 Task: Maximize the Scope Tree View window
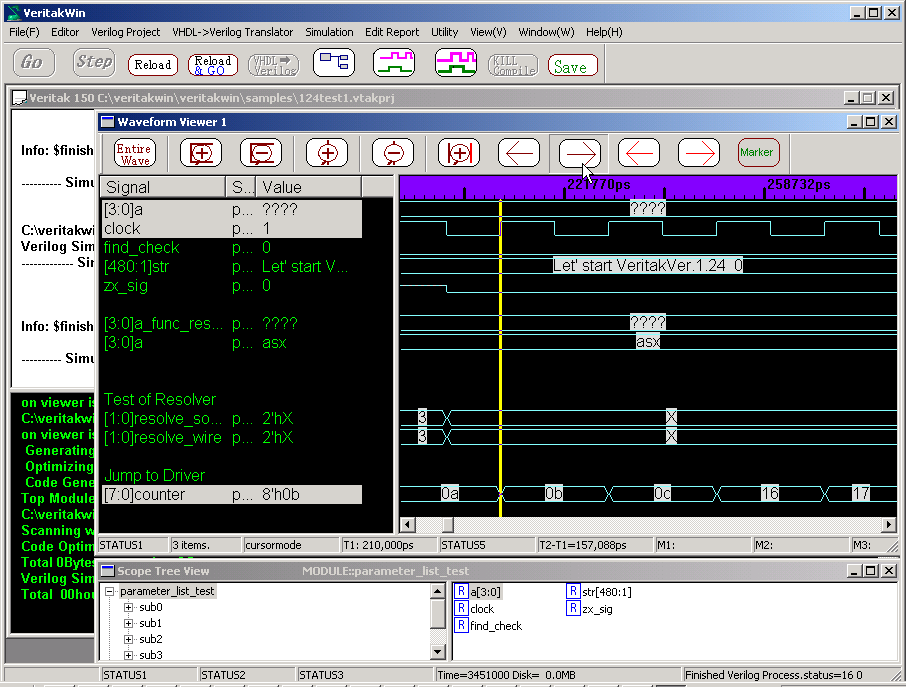point(871,571)
